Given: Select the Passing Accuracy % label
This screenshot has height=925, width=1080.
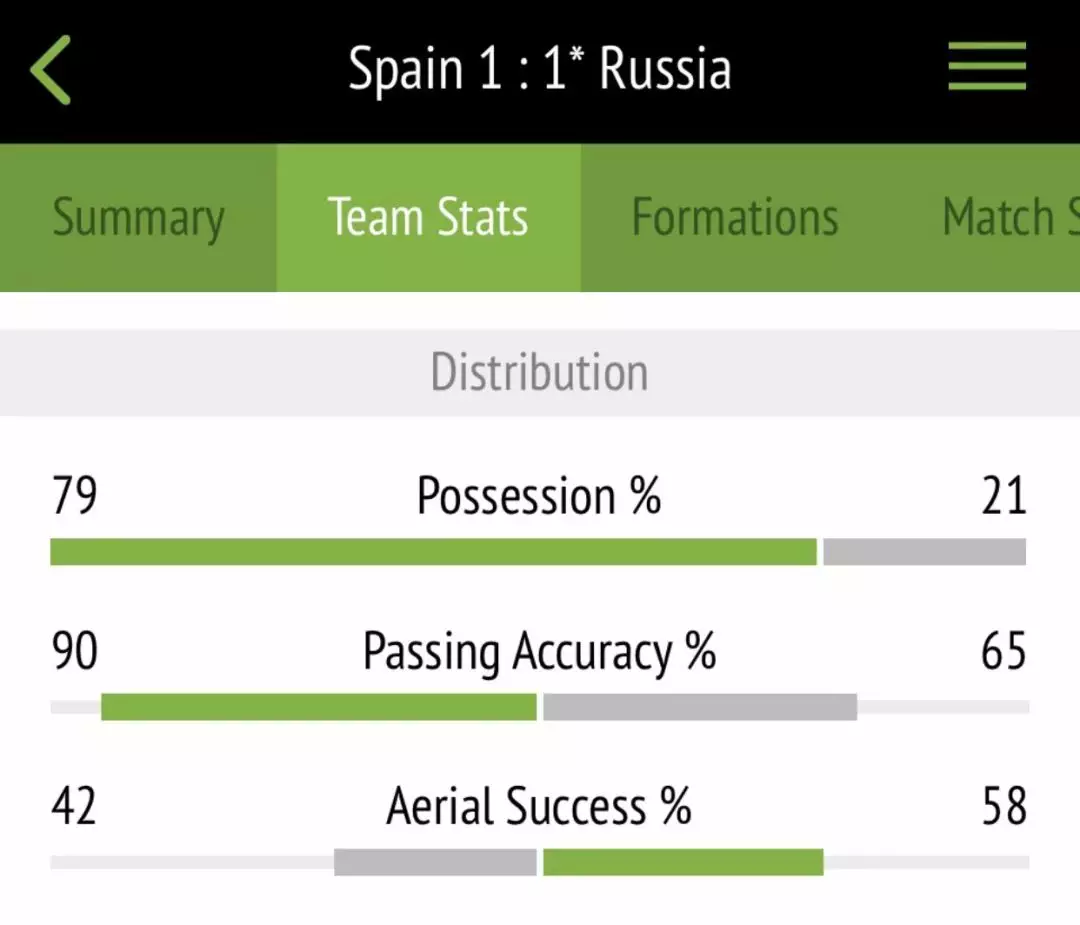Looking at the screenshot, I should click(x=539, y=652).
